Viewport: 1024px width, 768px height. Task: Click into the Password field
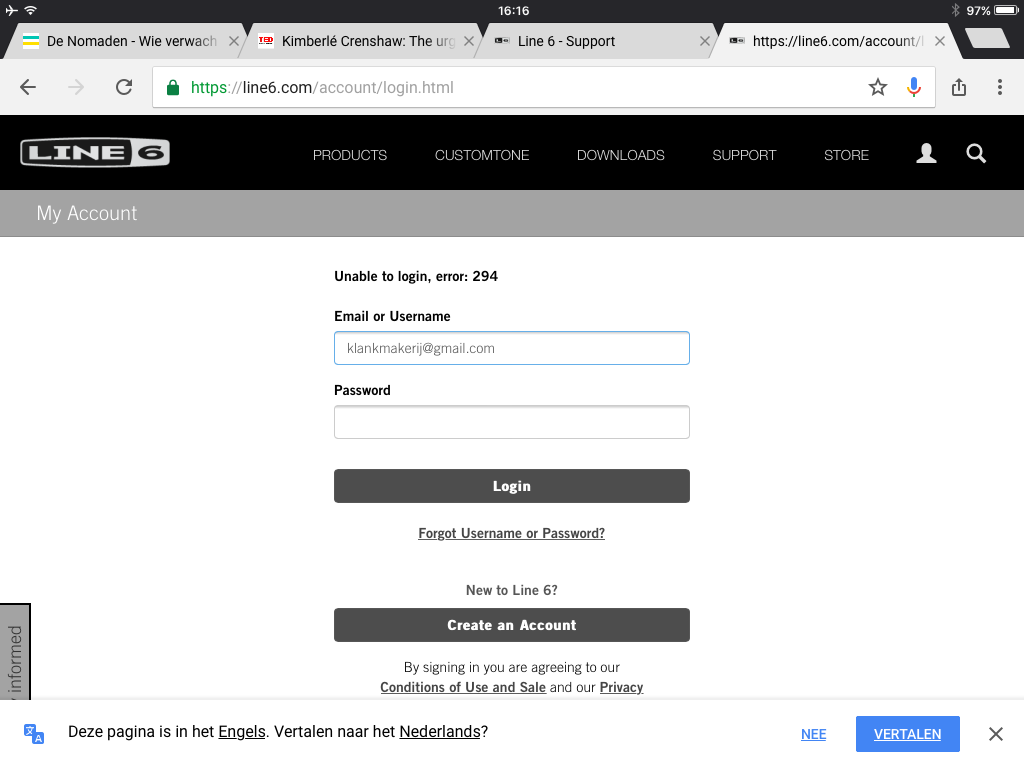tap(511, 422)
